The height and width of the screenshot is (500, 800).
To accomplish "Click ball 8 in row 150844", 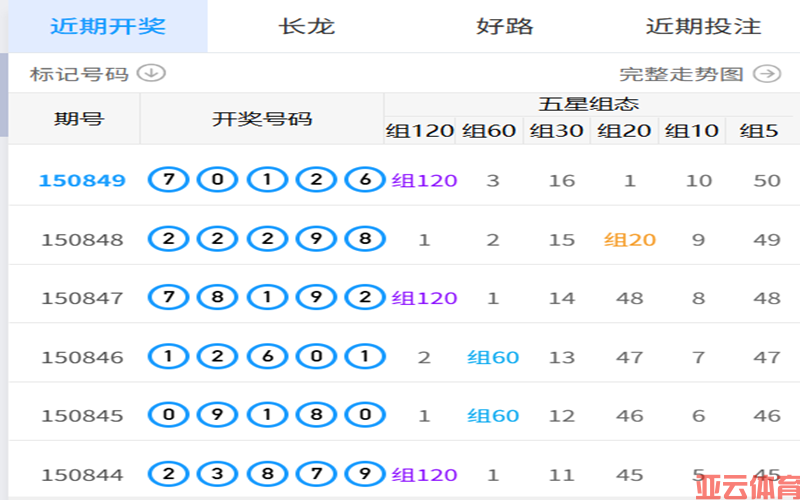I will [x=267, y=474].
